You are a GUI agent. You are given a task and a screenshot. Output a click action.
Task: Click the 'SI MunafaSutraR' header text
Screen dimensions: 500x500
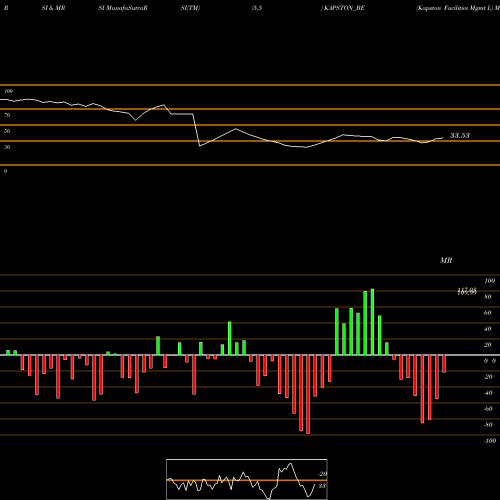[x=123, y=8]
